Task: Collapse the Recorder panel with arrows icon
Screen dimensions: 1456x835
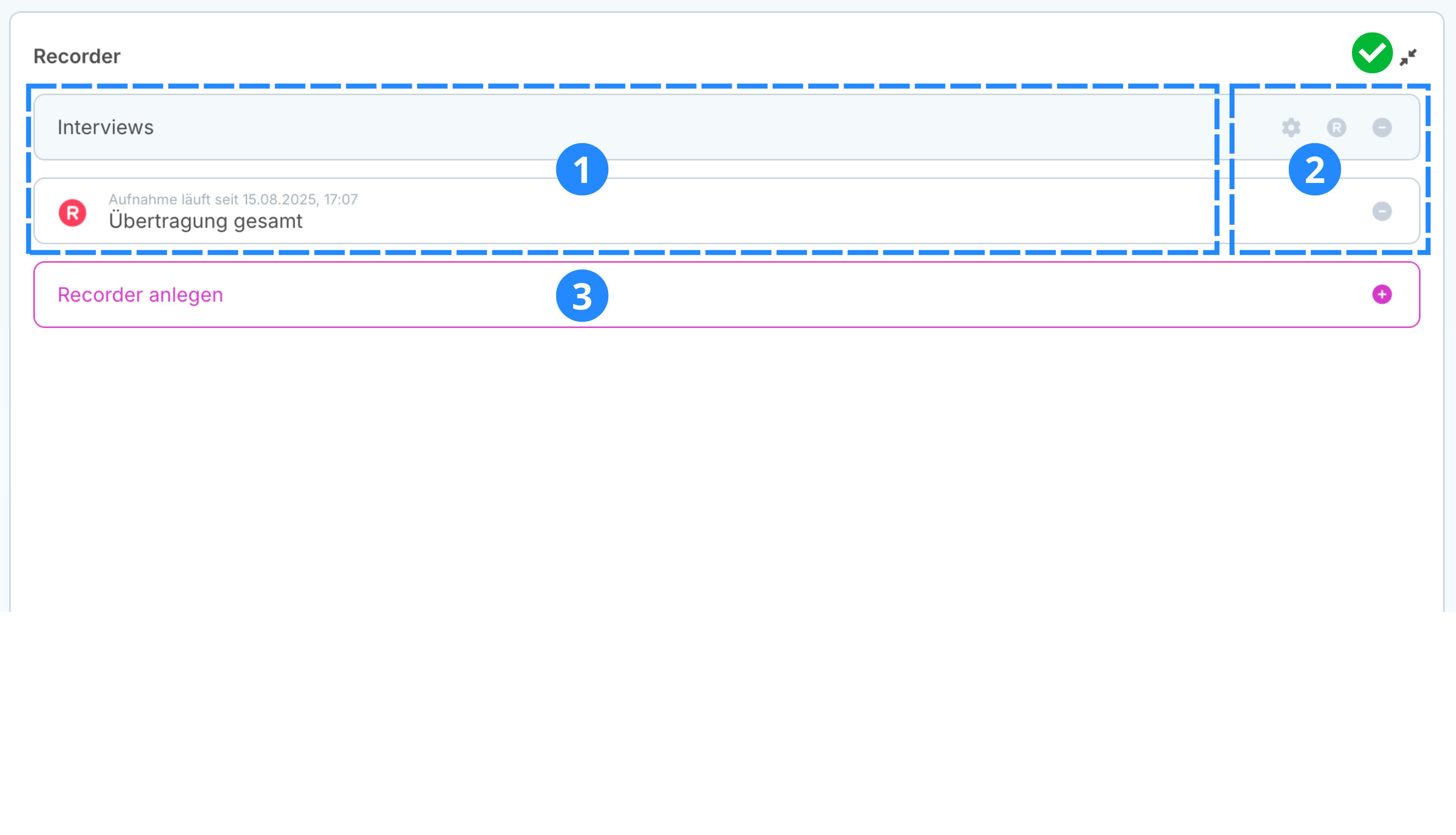Action: click(1408, 57)
